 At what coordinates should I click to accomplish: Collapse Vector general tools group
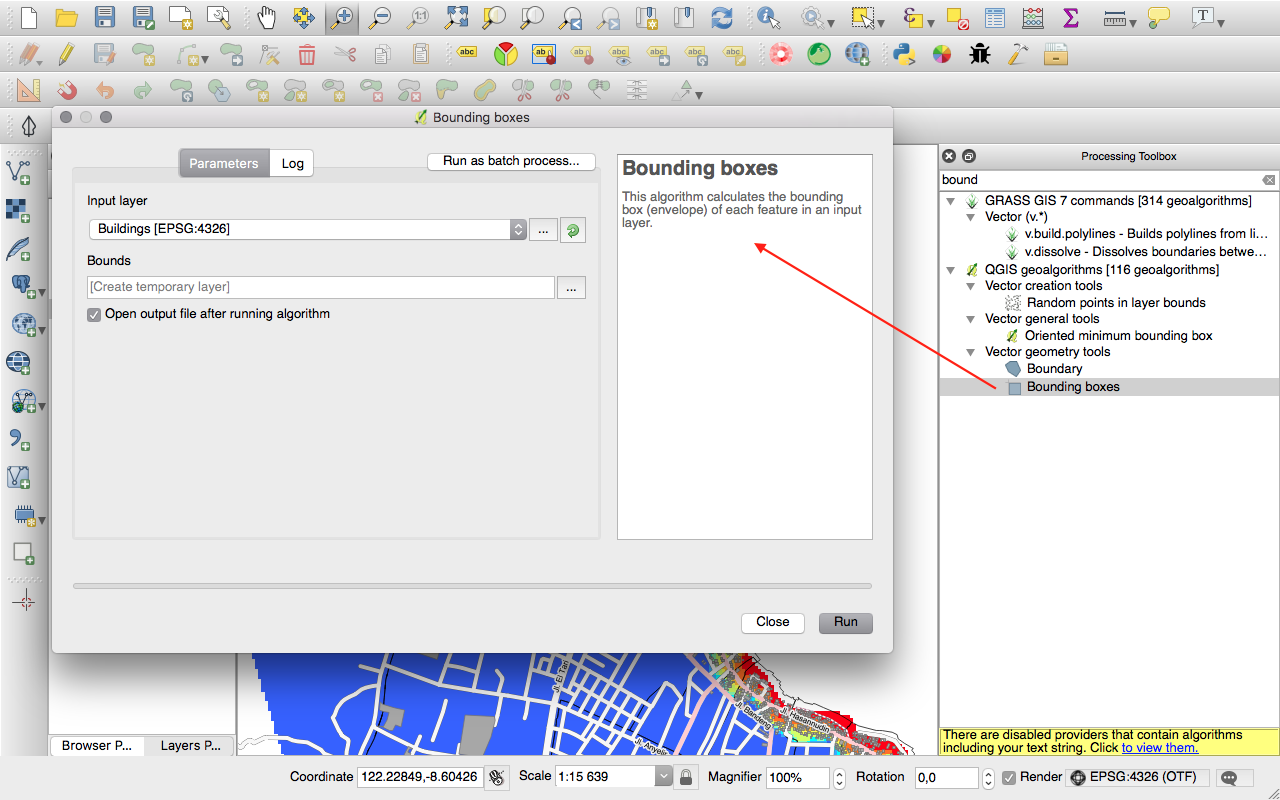pos(971,319)
